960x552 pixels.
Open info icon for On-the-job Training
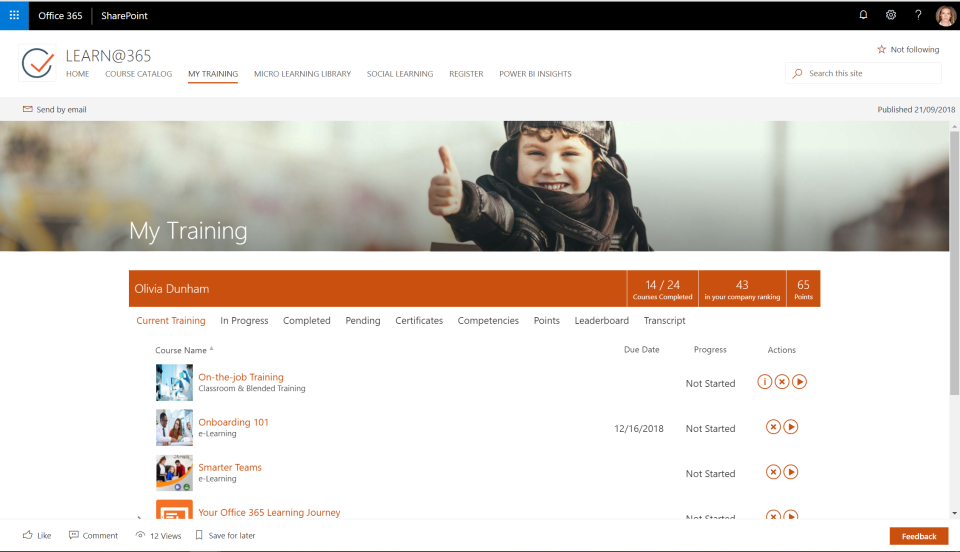(764, 382)
